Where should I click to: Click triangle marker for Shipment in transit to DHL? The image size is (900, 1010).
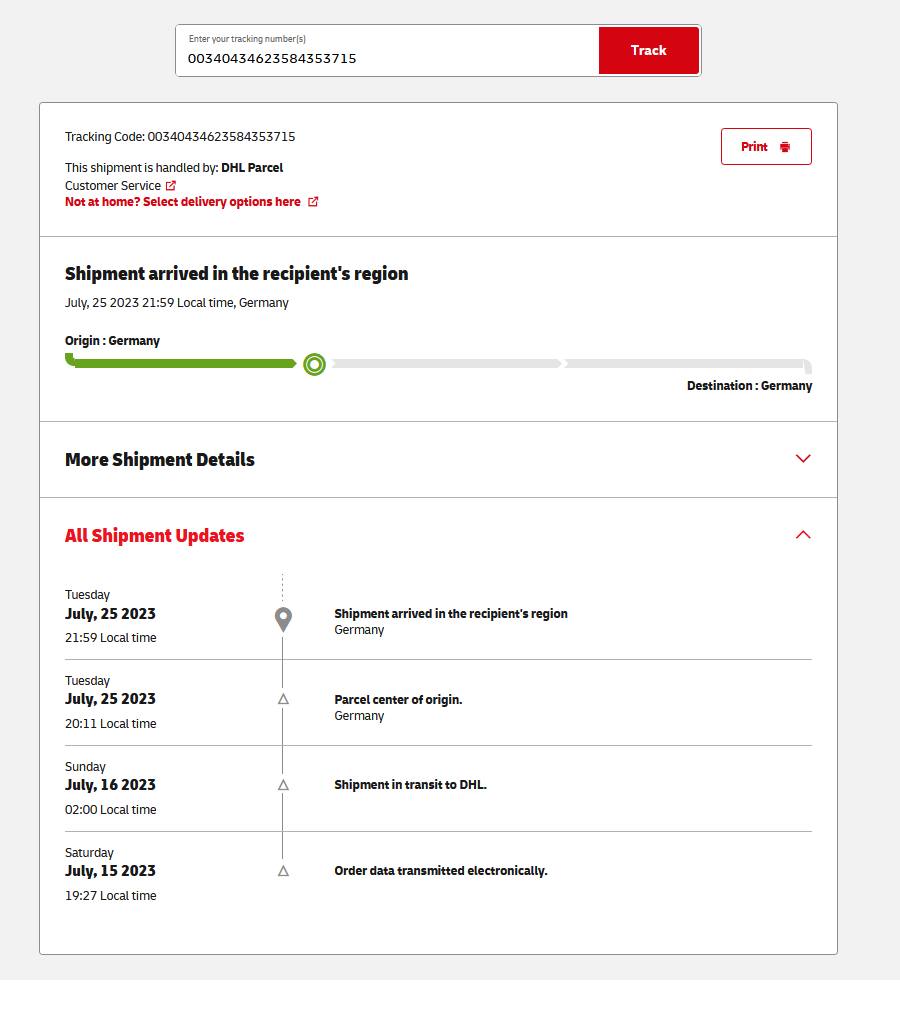click(x=283, y=785)
